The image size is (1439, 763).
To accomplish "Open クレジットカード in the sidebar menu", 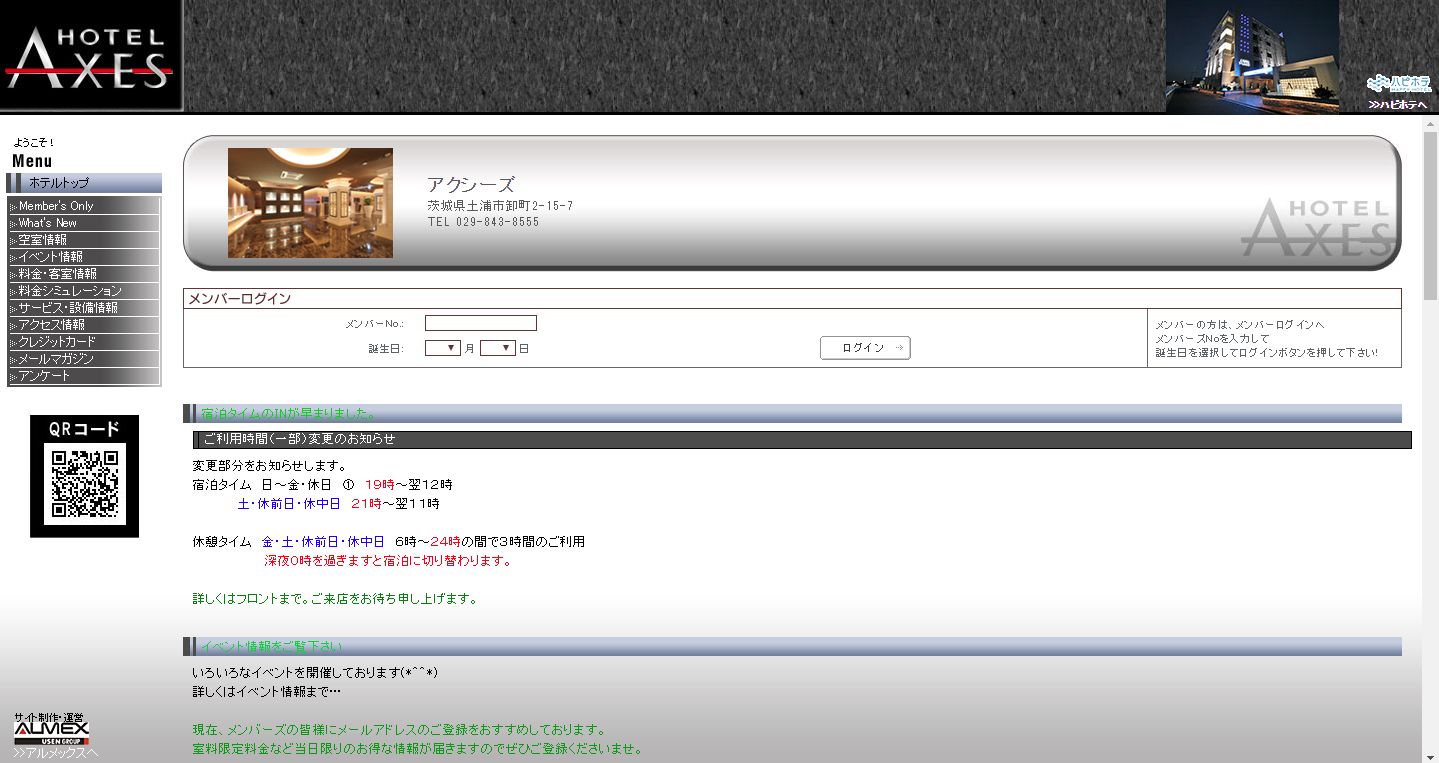I will click(84, 342).
